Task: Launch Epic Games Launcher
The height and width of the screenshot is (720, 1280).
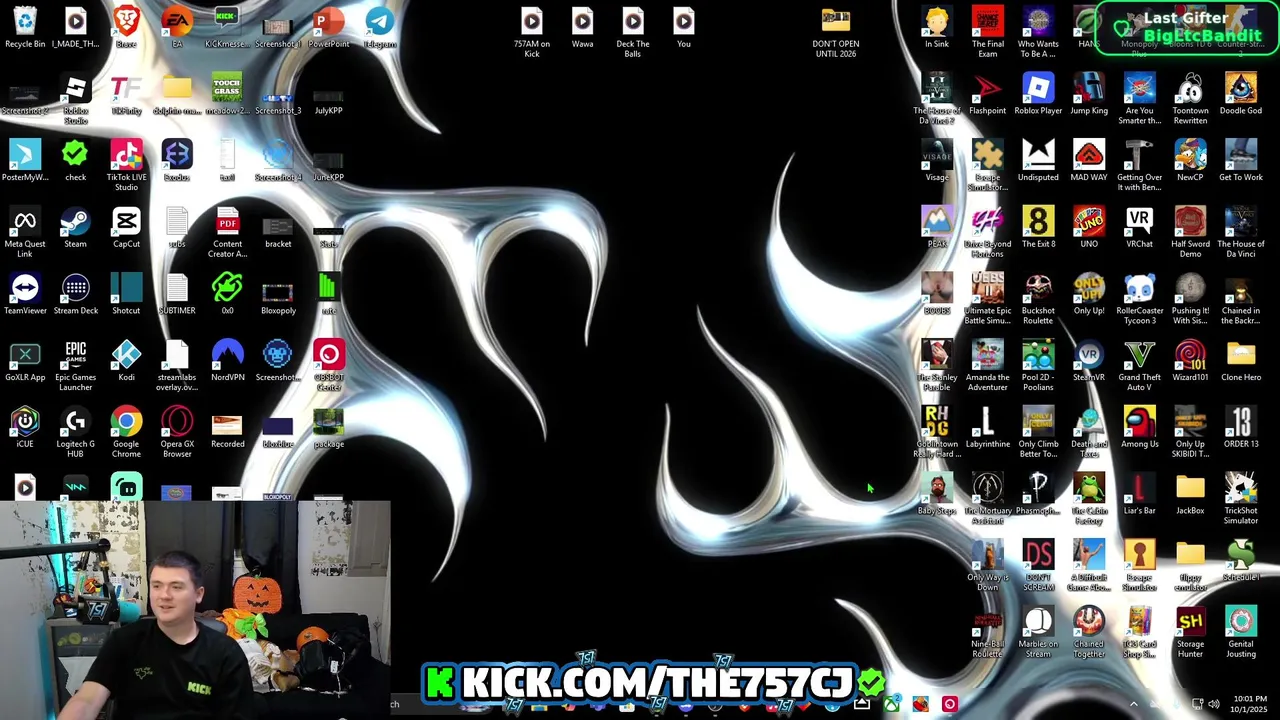Action: pos(76,366)
